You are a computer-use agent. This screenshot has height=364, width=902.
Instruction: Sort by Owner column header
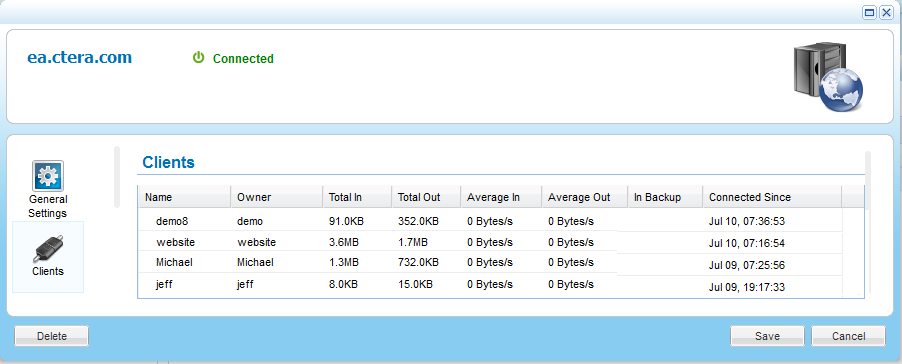coord(277,197)
